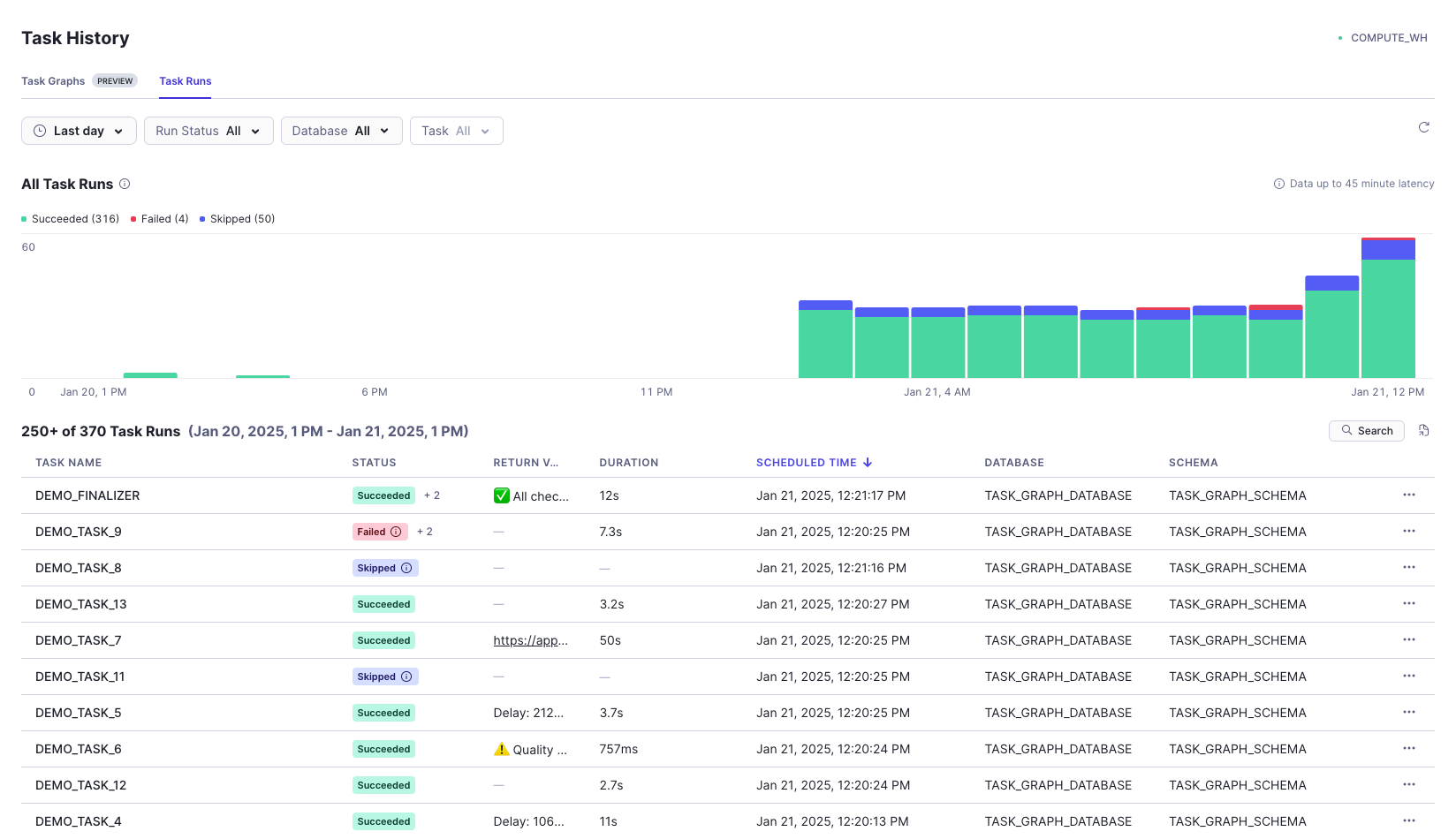Toggle the Succeeded (316) legend item

[x=71, y=219]
